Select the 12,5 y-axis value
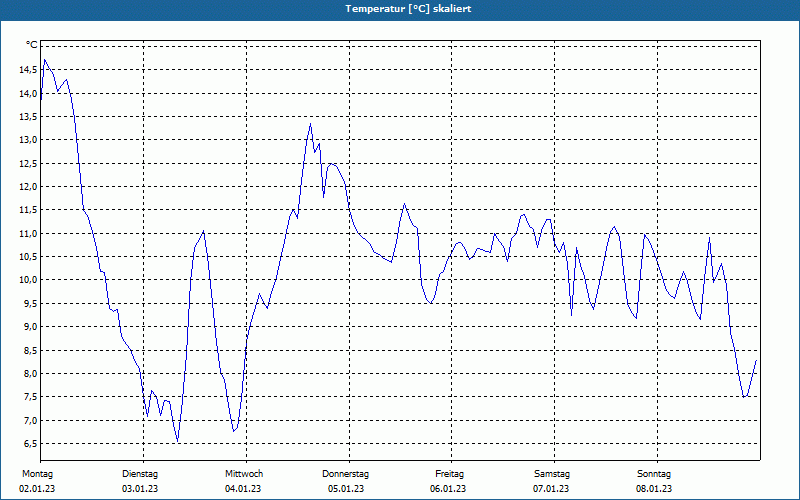The height and width of the screenshot is (500, 800). (x=28, y=163)
